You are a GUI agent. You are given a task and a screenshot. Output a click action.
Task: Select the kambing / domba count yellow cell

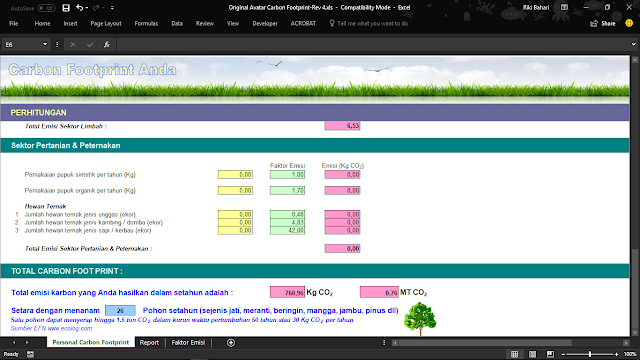(x=235, y=222)
